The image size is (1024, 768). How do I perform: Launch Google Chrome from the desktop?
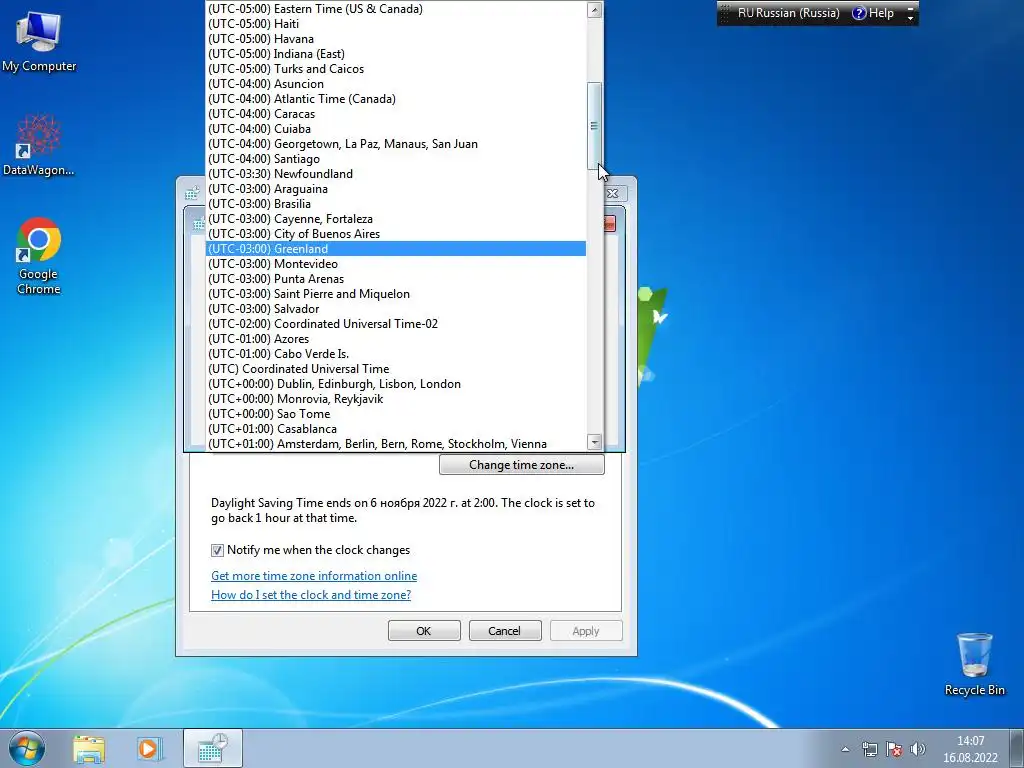(39, 256)
